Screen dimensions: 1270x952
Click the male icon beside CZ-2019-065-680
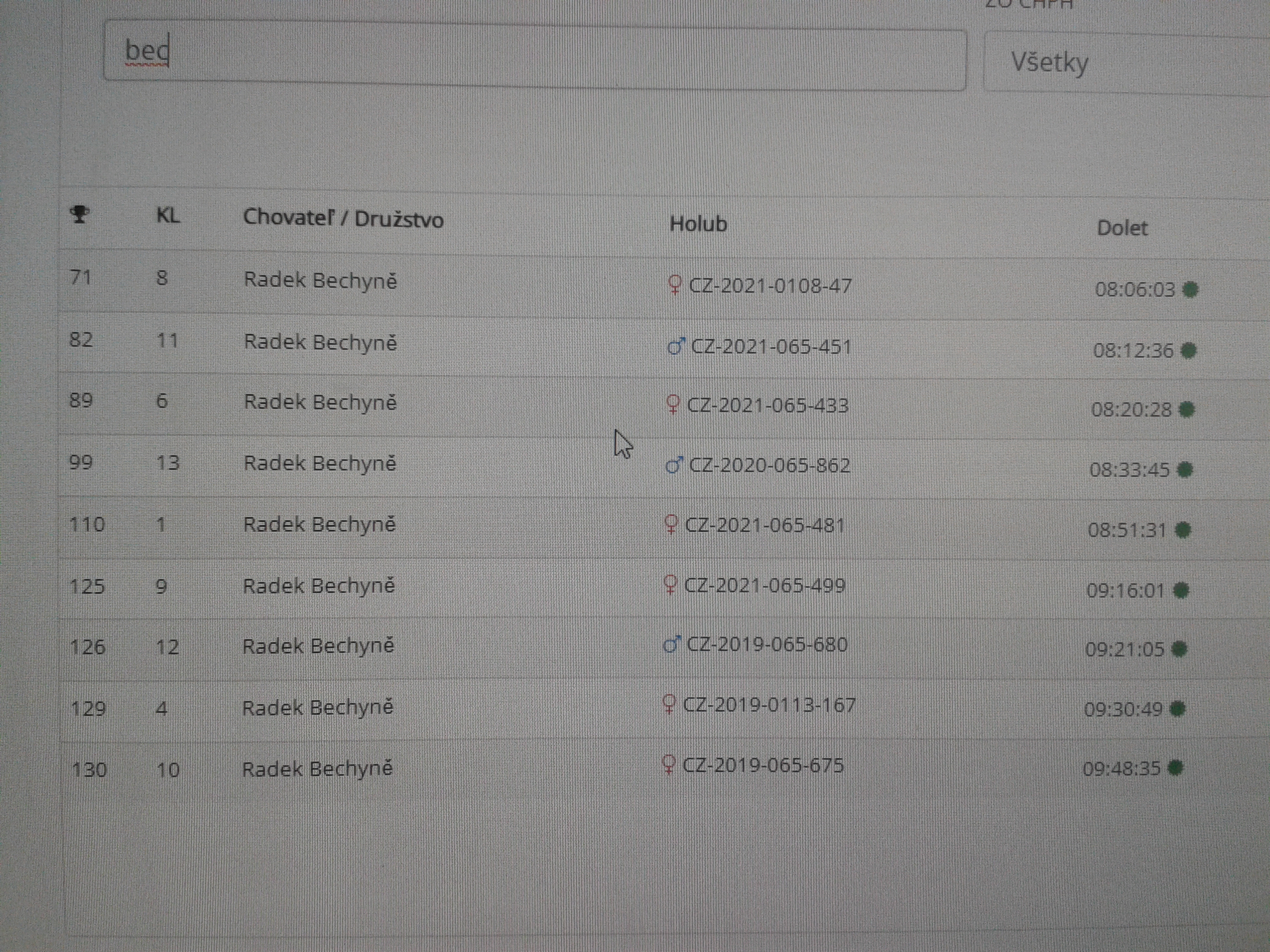(x=672, y=645)
